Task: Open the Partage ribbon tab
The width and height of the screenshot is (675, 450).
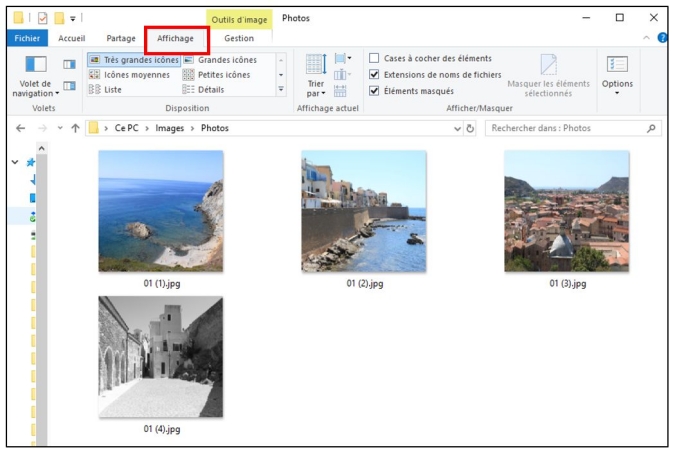Action: click(120, 38)
